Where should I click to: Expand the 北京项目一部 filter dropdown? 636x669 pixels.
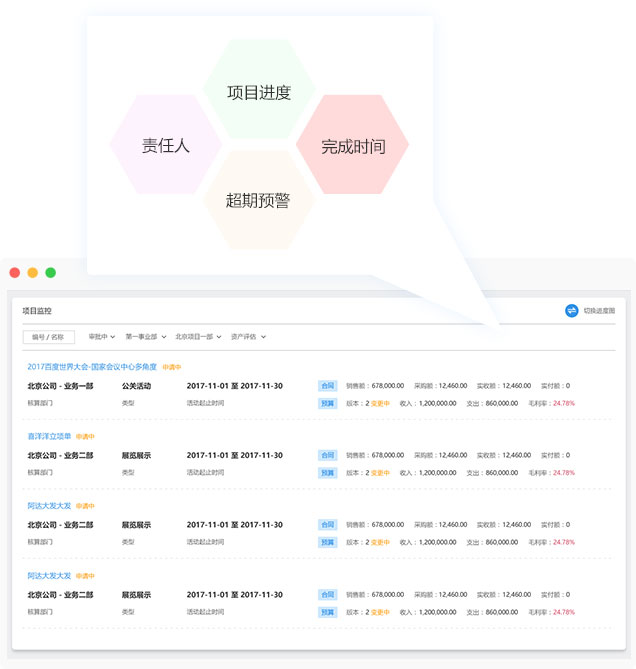coord(197,337)
